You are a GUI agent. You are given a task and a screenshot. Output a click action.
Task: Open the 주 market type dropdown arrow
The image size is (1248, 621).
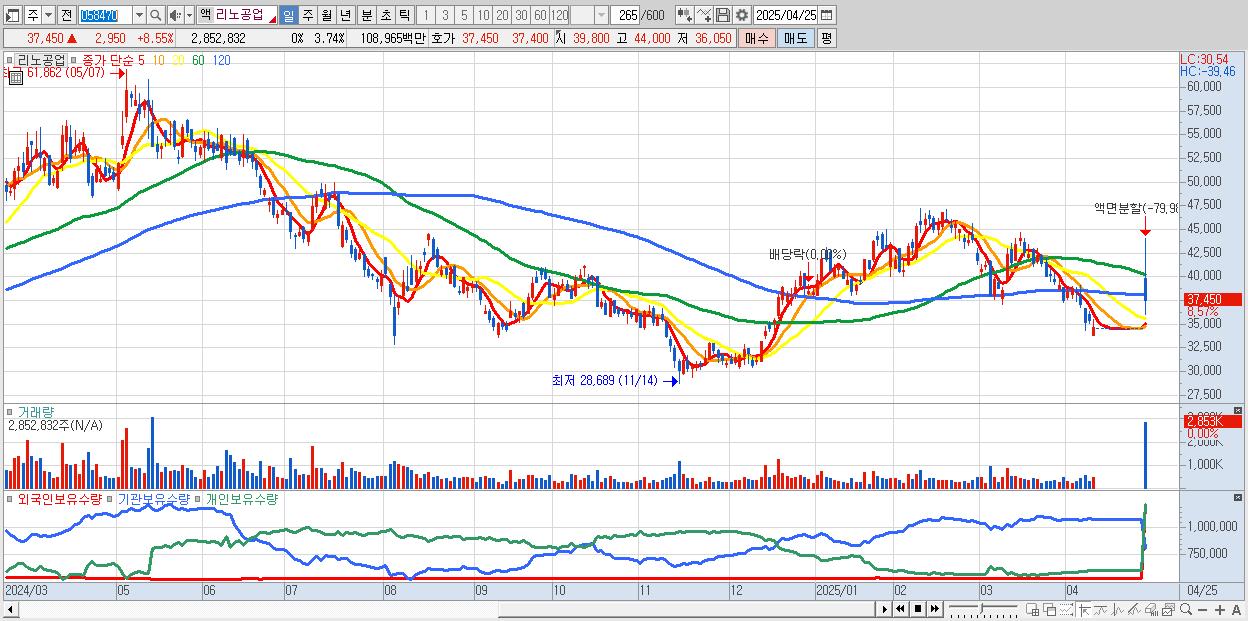50,15
